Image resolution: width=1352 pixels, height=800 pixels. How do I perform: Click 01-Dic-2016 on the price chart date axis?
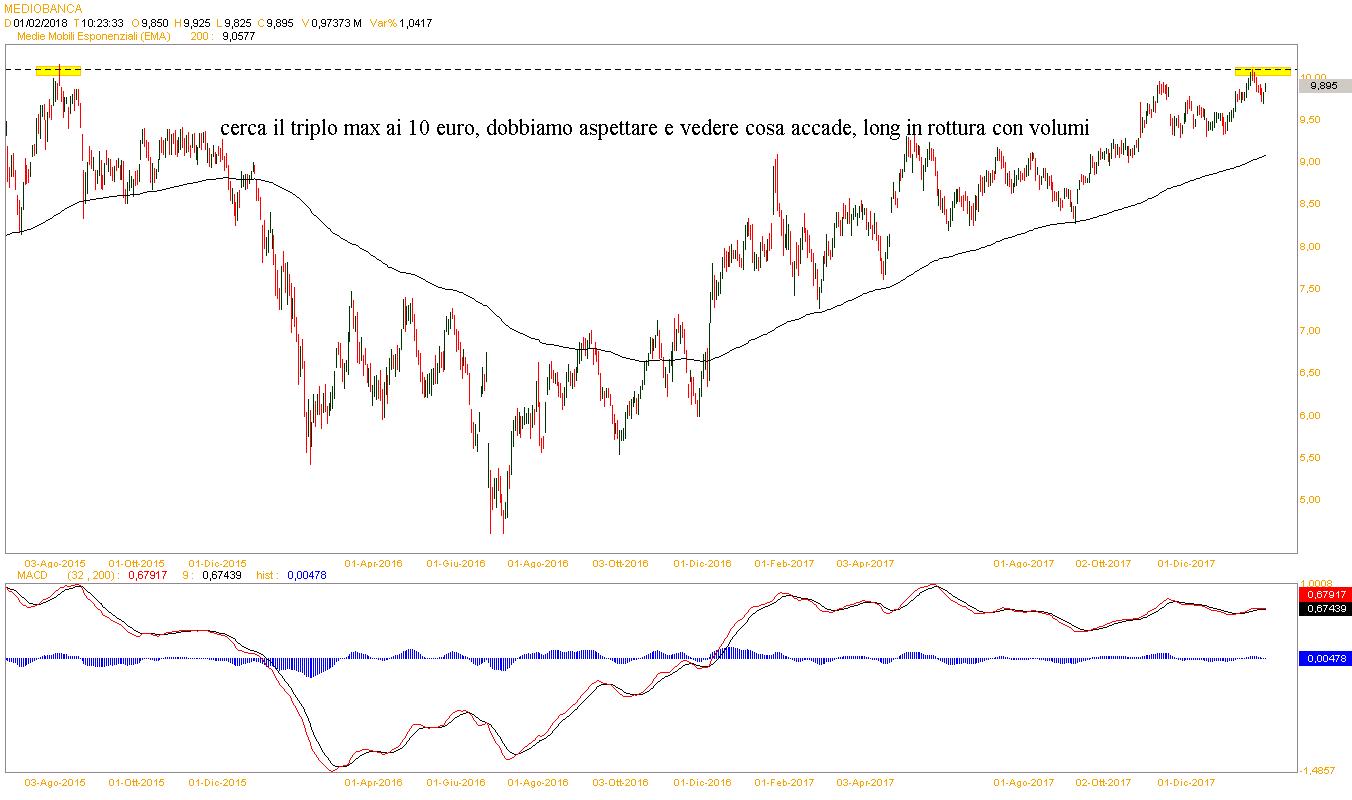point(701,564)
